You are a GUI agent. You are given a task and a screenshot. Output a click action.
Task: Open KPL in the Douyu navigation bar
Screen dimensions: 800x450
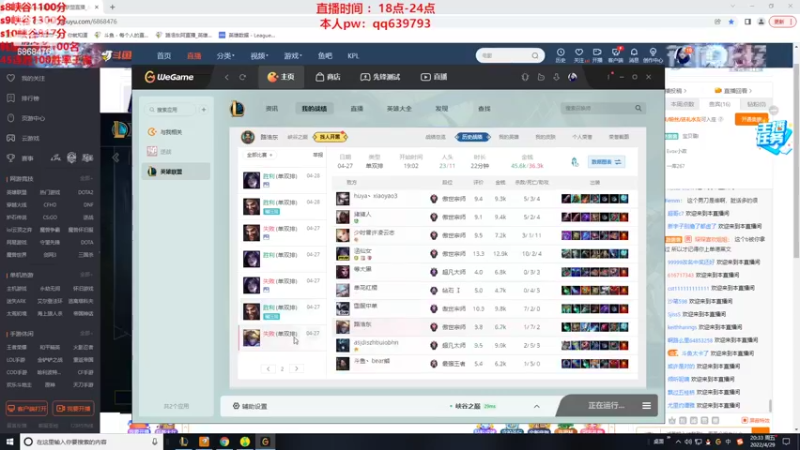pos(353,56)
